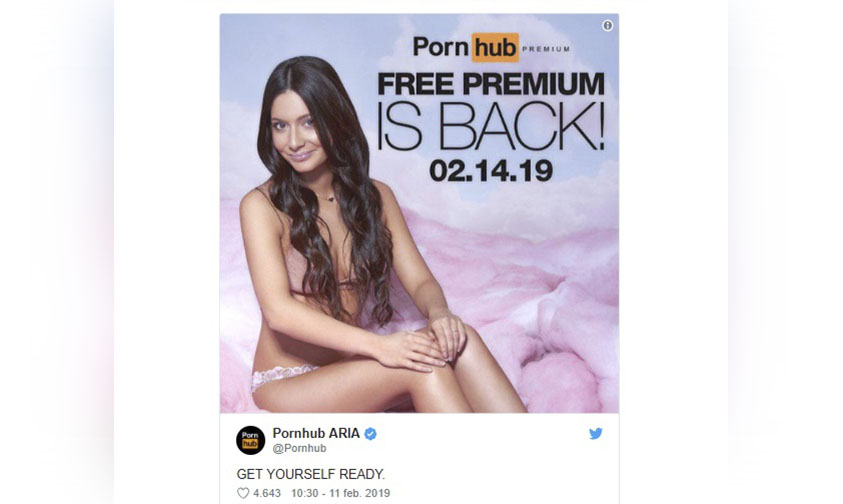Viewport: 843px width, 504px height.
Task: Click the small PREMIUM label beside the logo
Action: coord(546,49)
